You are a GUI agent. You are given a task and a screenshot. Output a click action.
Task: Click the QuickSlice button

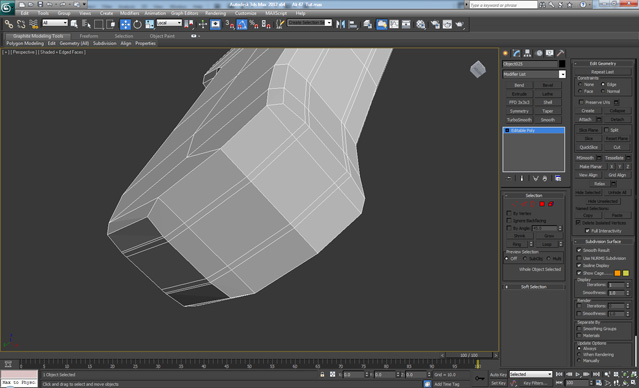tap(588, 147)
